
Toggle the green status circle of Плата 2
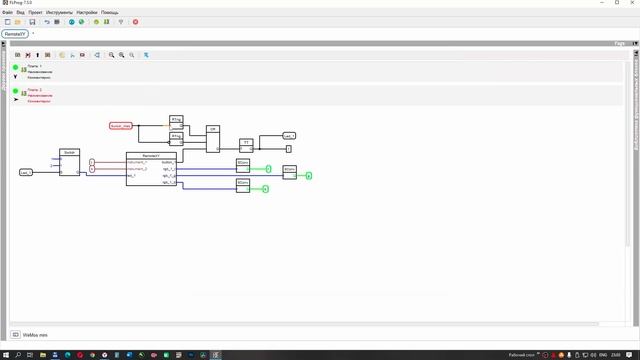point(16,91)
